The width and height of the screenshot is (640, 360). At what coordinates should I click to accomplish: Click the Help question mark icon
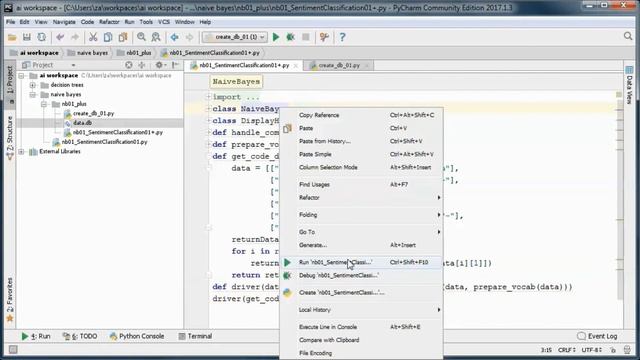click(x=342, y=37)
